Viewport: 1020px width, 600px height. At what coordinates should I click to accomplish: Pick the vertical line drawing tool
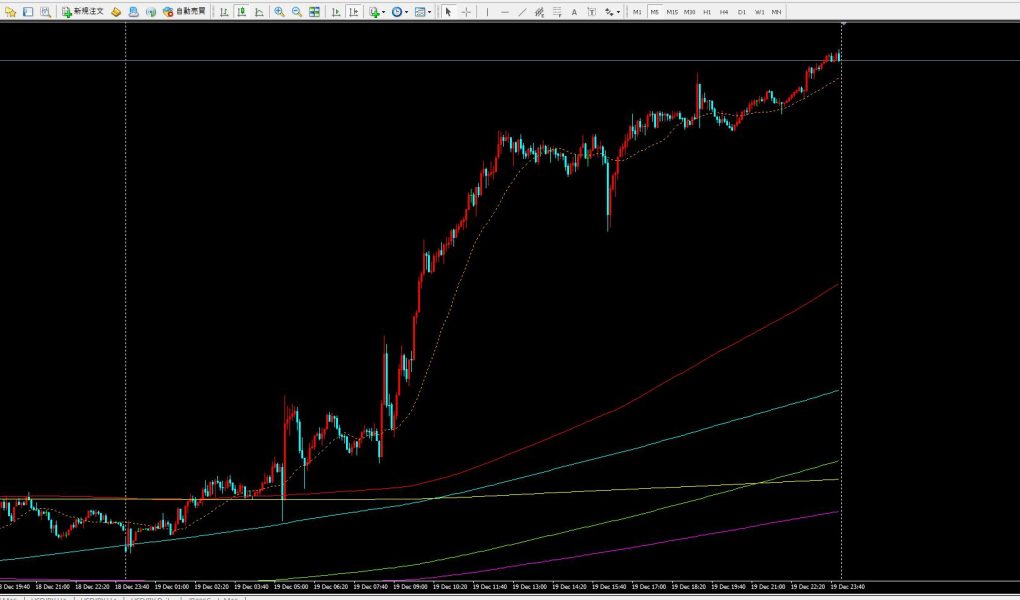[487, 12]
